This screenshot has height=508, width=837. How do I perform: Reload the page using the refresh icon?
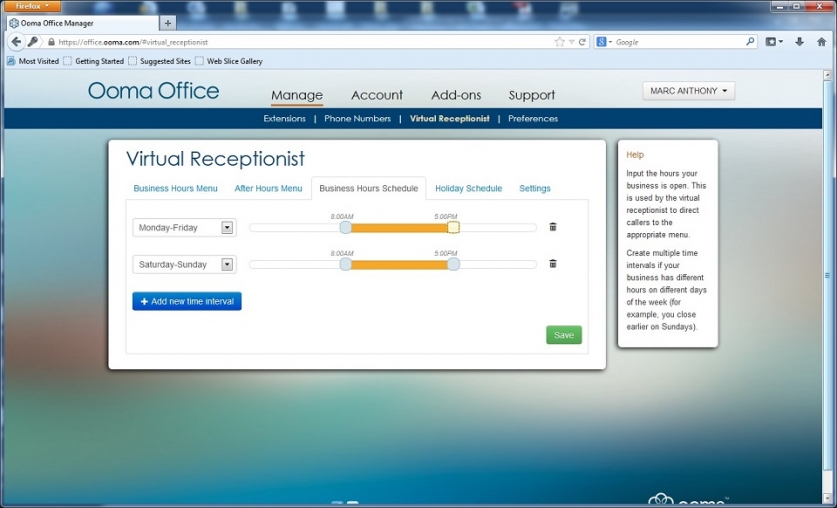pos(582,42)
